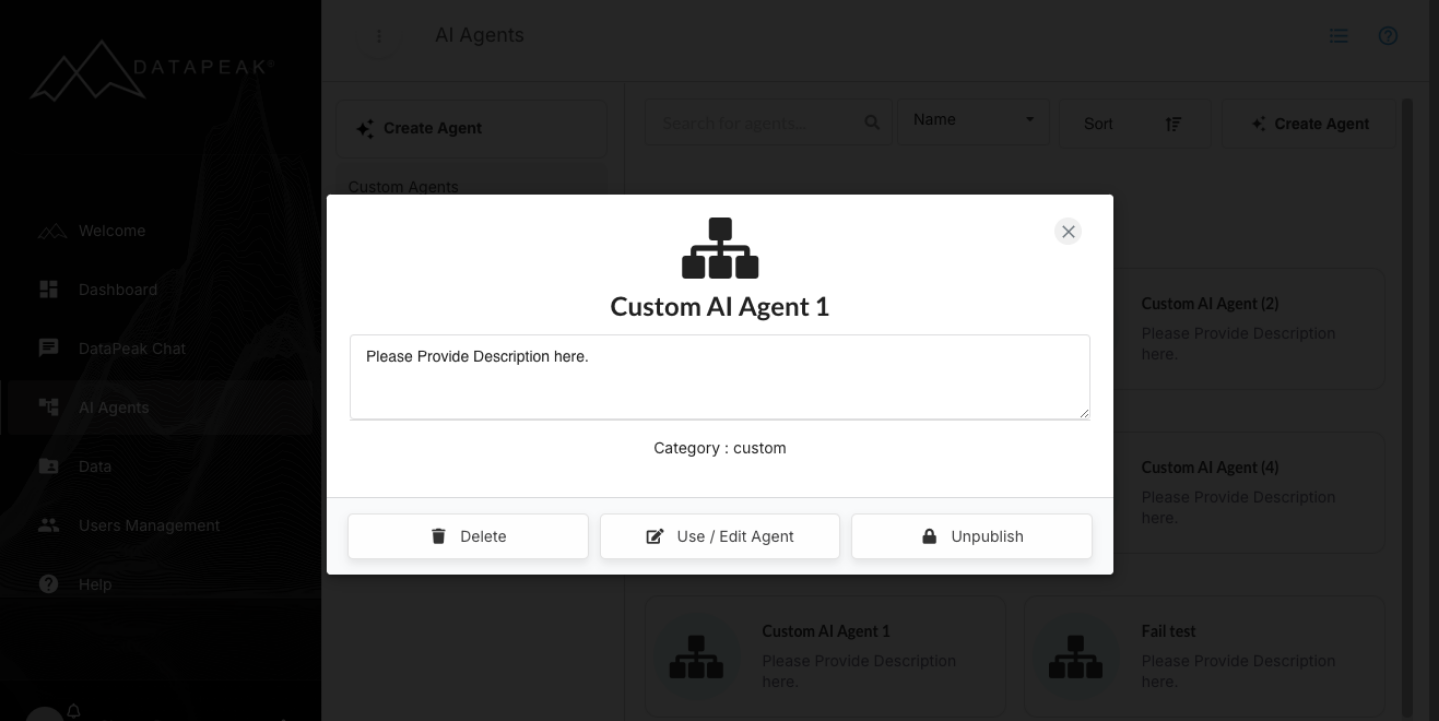
Task: Click the sort direction icon next to Sort
Action: (x=1175, y=123)
